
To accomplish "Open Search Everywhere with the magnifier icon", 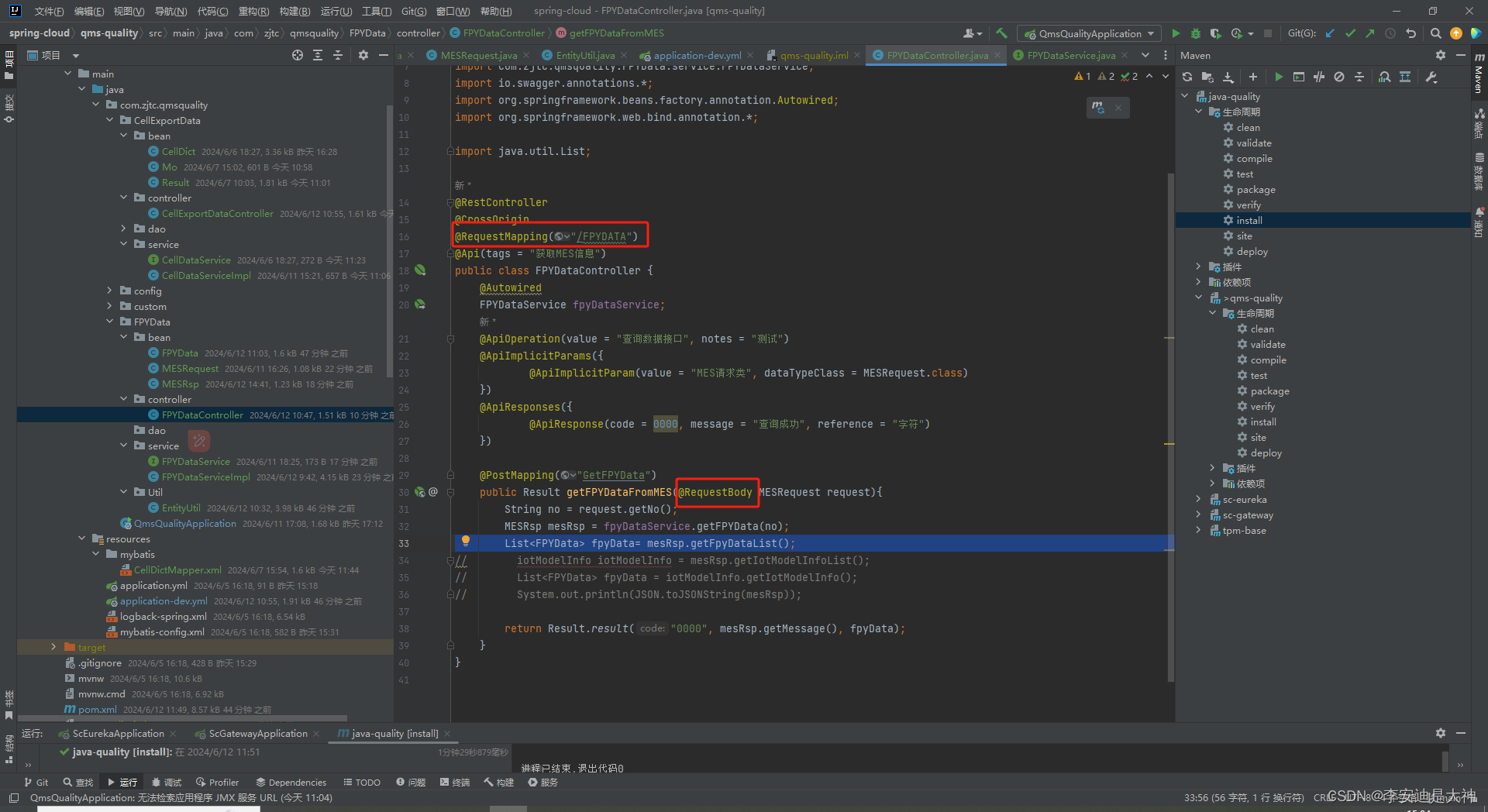I will [1436, 33].
